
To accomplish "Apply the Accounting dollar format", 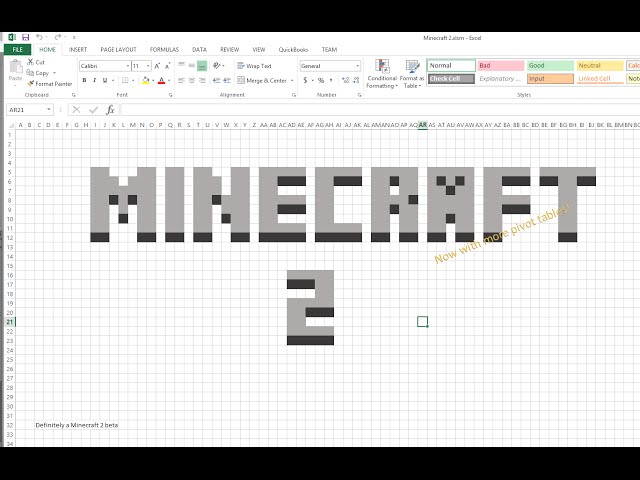I will click(x=305, y=80).
